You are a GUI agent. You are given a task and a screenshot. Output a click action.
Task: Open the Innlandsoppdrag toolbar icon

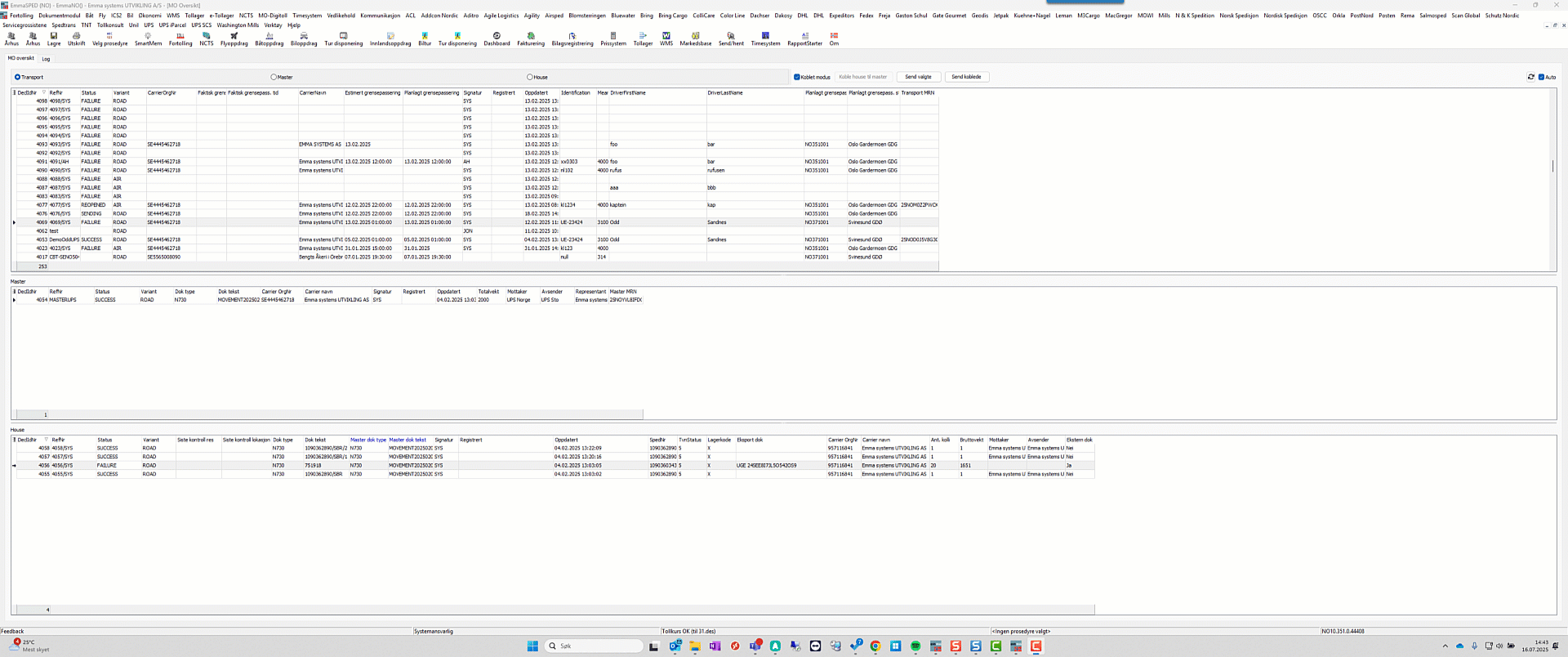point(390,39)
